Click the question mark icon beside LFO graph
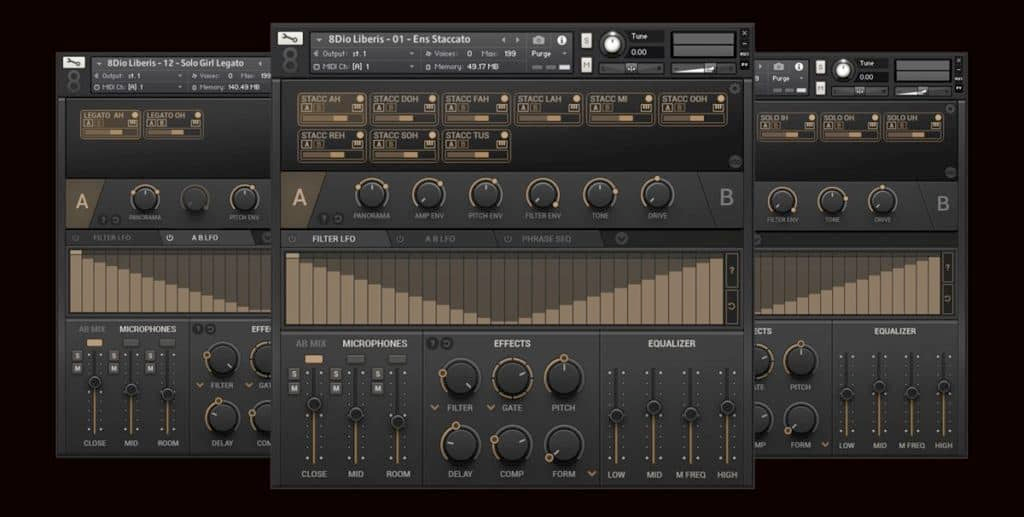The height and width of the screenshot is (517, 1024). (x=732, y=270)
